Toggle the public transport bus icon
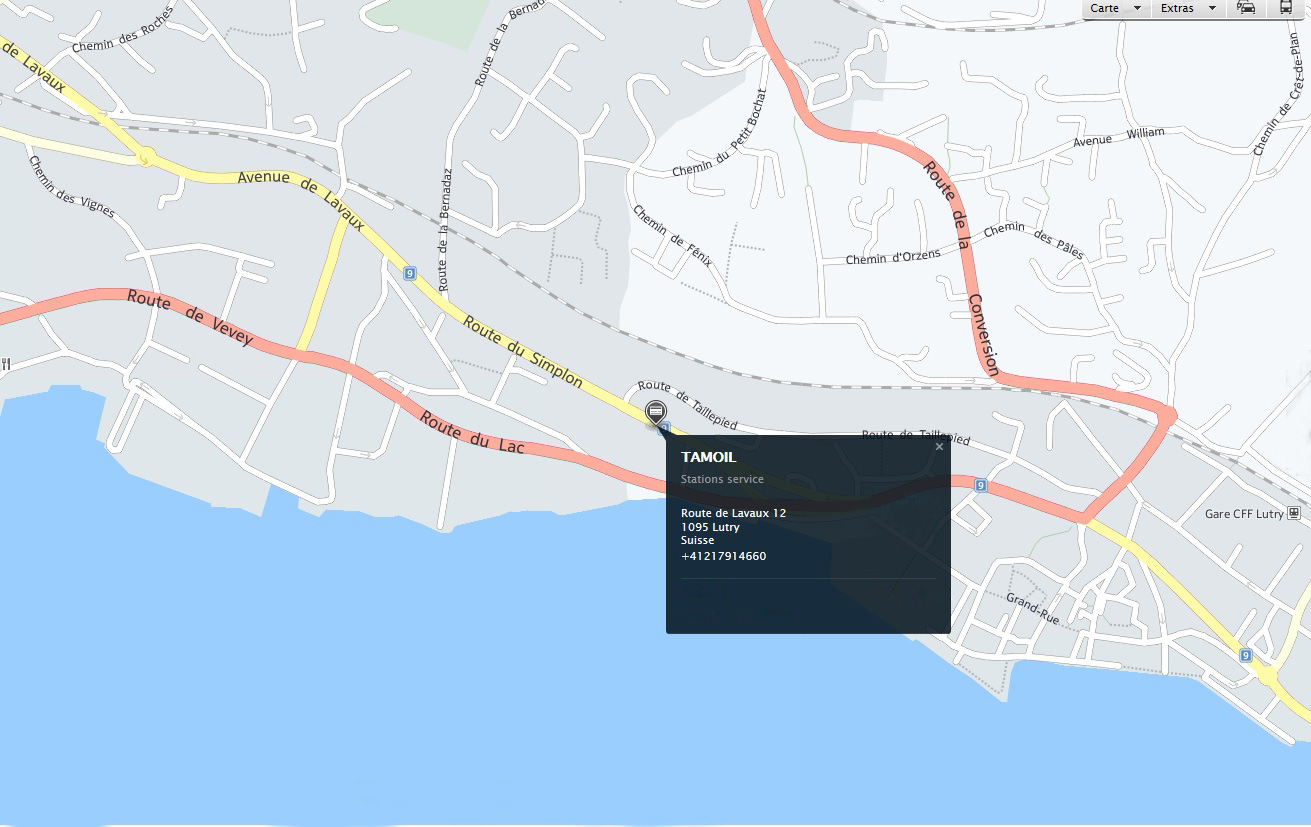 pyautogui.click(x=1286, y=8)
